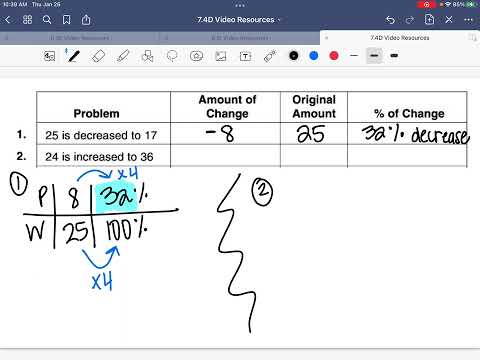Tap the empty % of Change cell in row 2
The height and width of the screenshot is (360, 480).
407,156
